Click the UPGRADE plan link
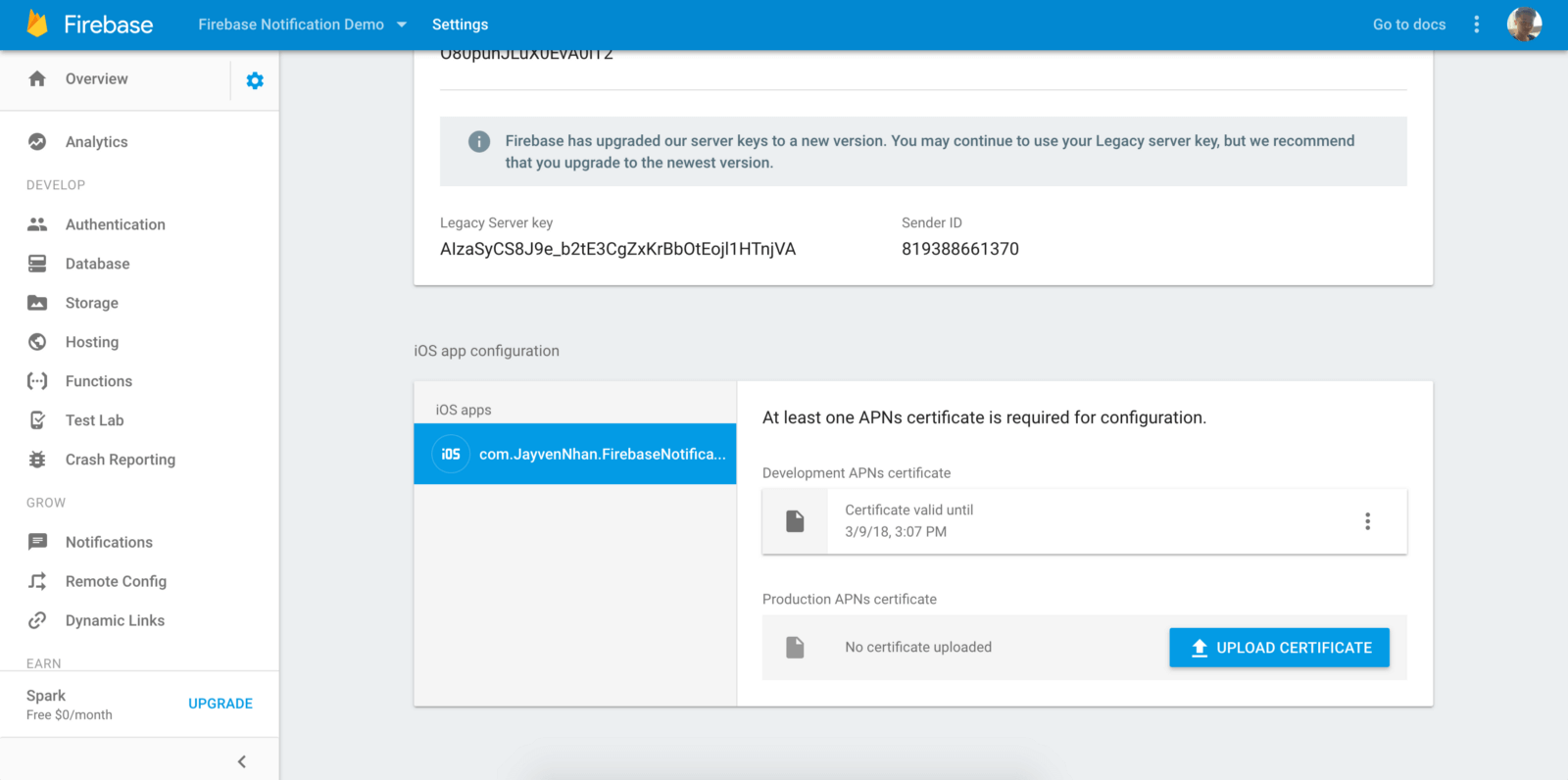This screenshot has width=1568, height=780. pos(220,704)
